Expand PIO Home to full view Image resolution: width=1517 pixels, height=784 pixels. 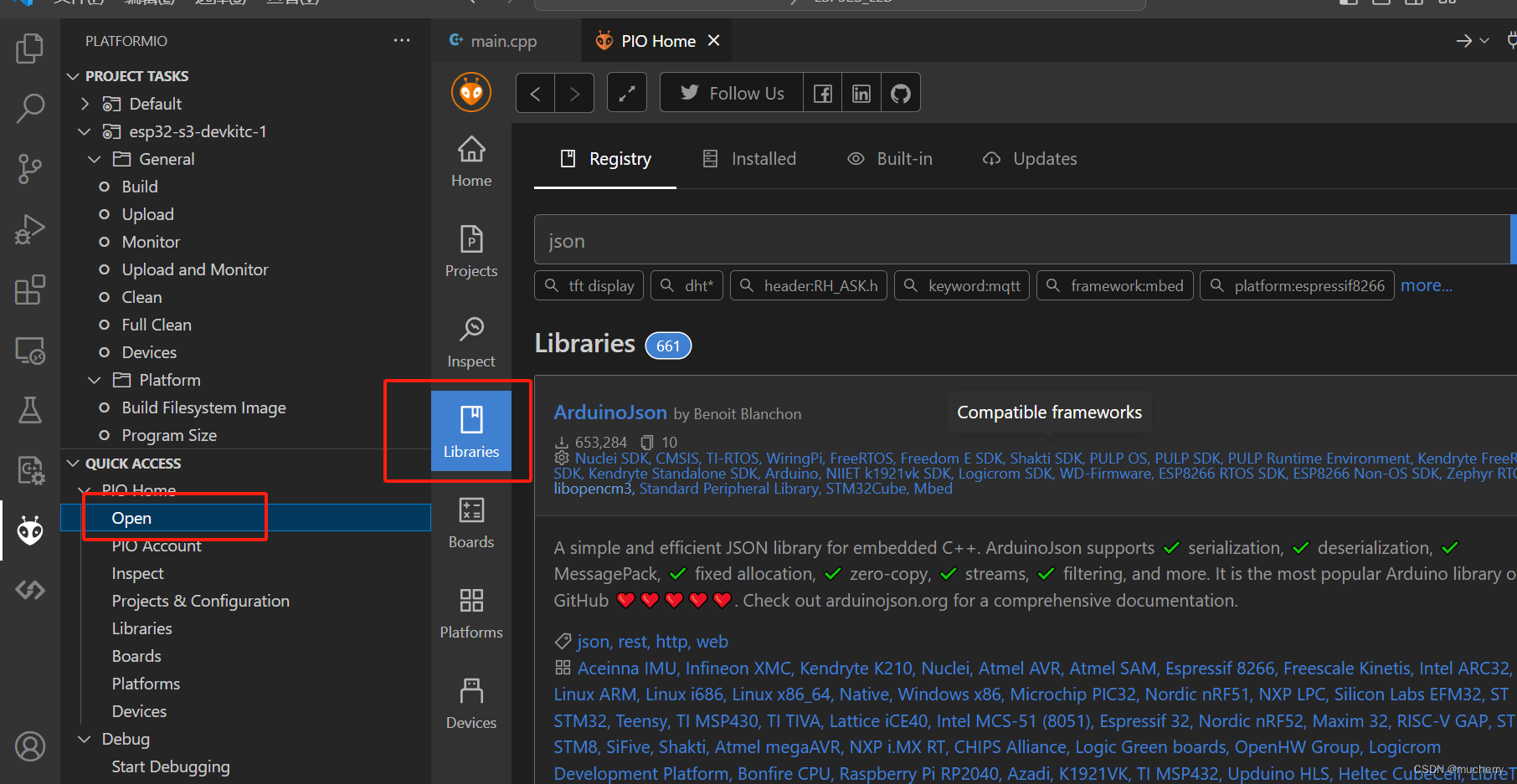tap(627, 93)
